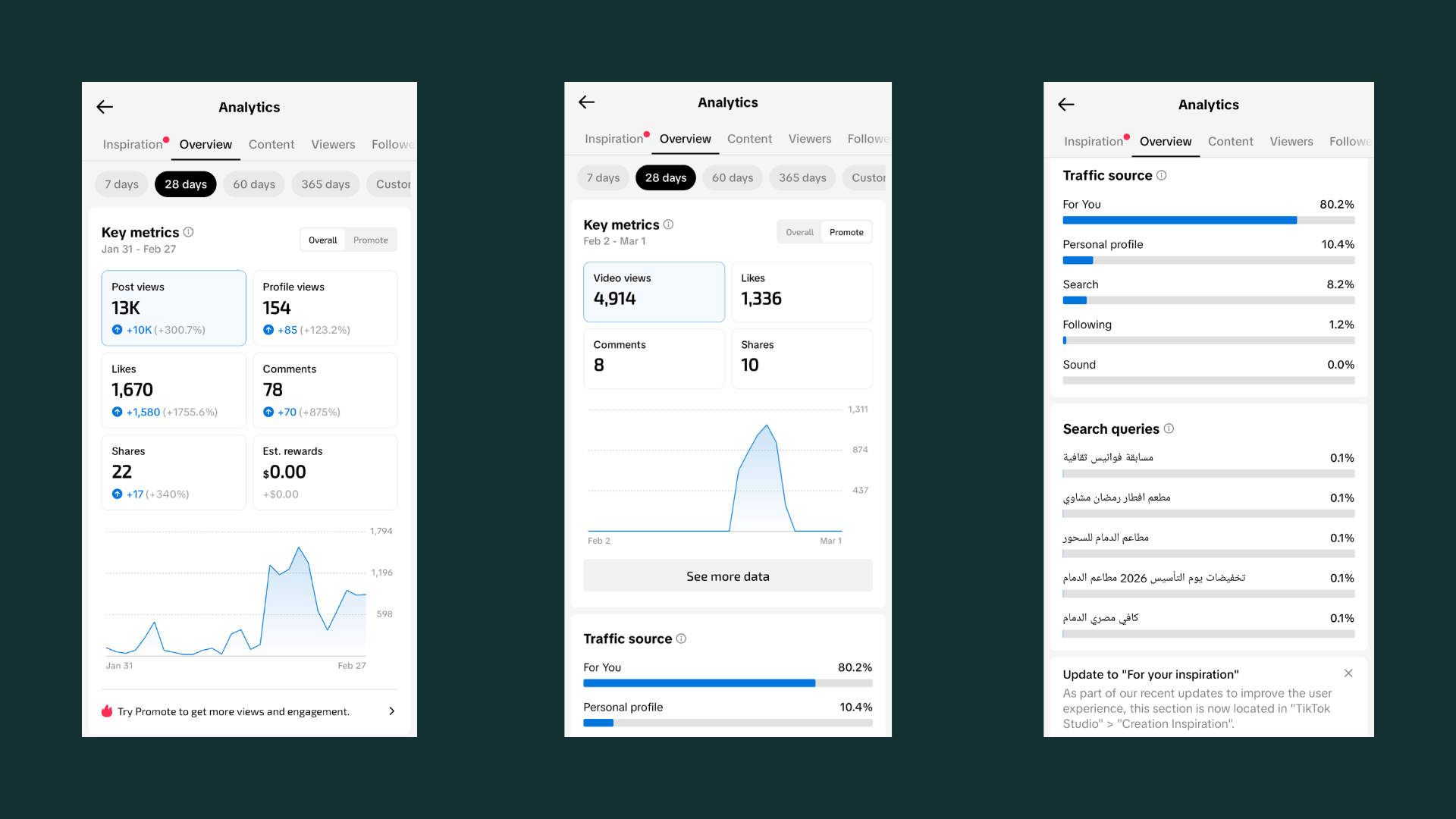
Task: Click the flame Promote icon
Action: pyautogui.click(x=107, y=711)
